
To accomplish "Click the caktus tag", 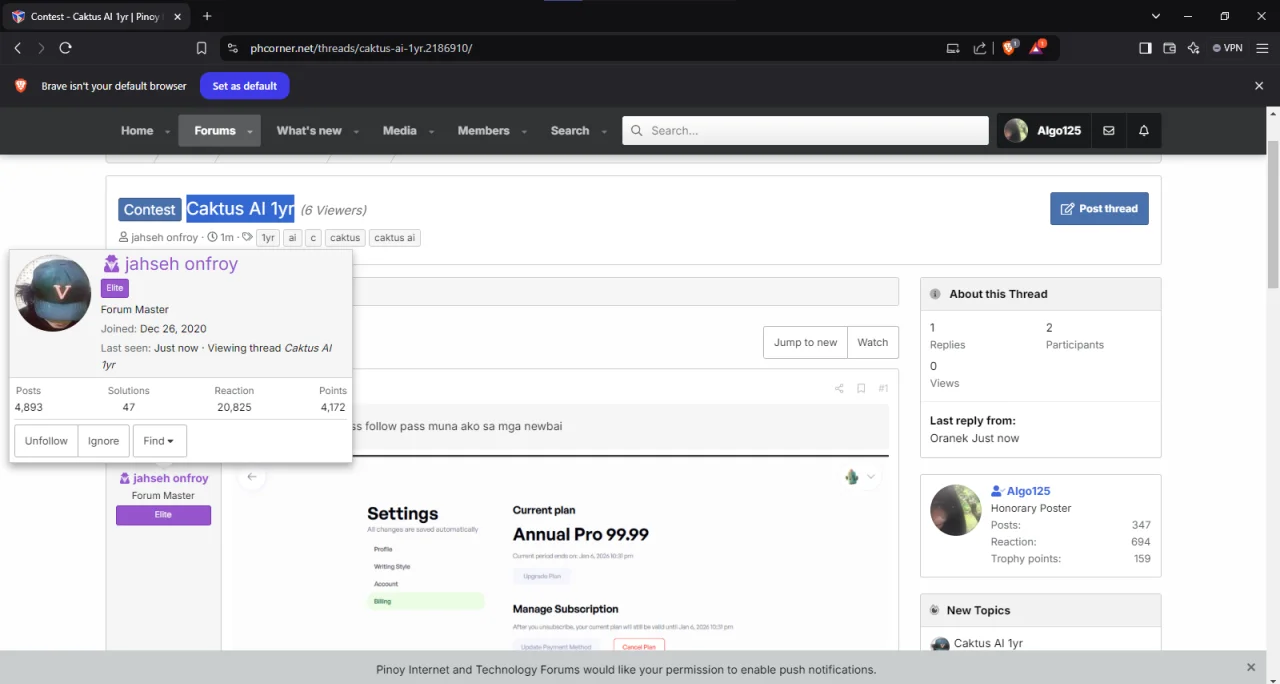I will (345, 238).
